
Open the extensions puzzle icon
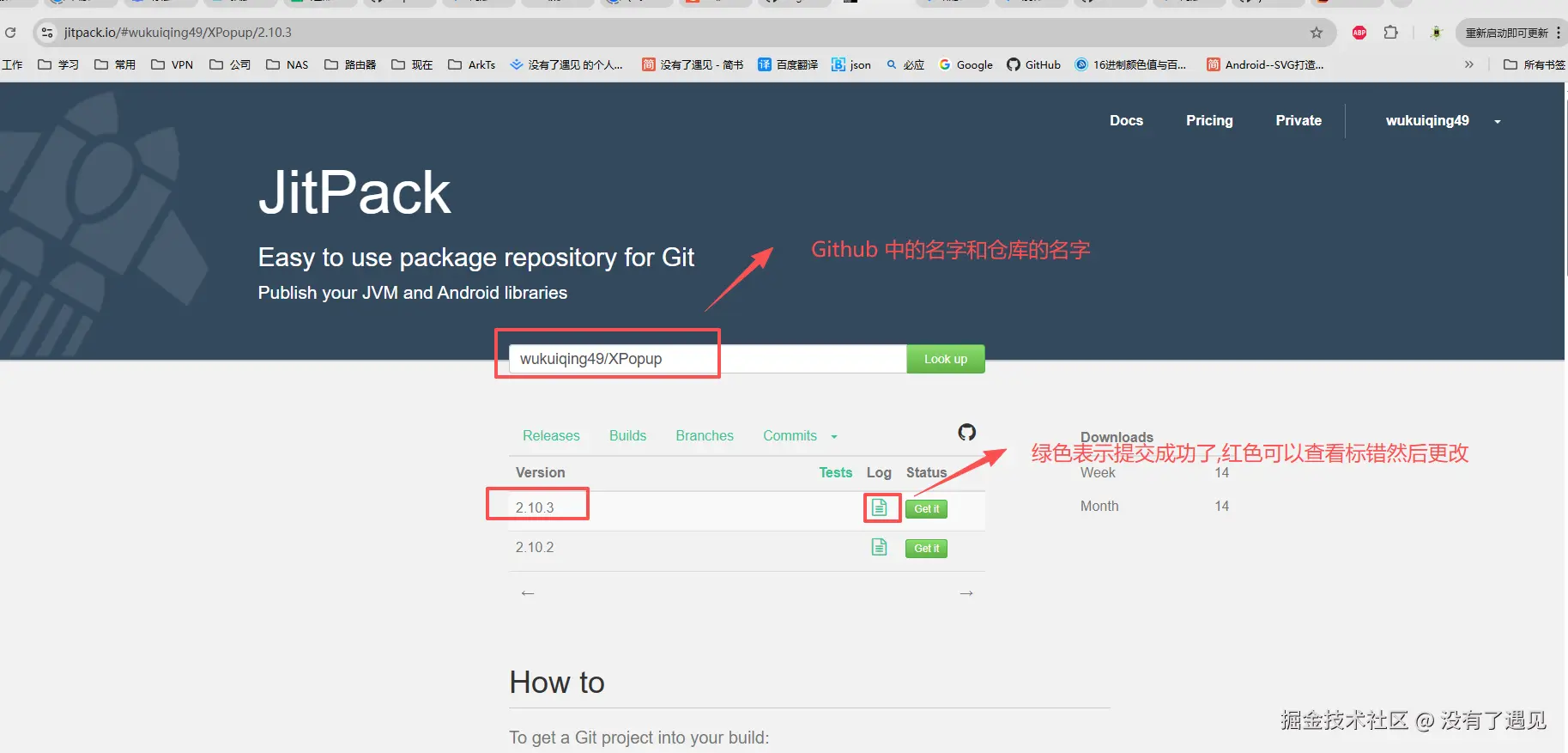[1391, 33]
